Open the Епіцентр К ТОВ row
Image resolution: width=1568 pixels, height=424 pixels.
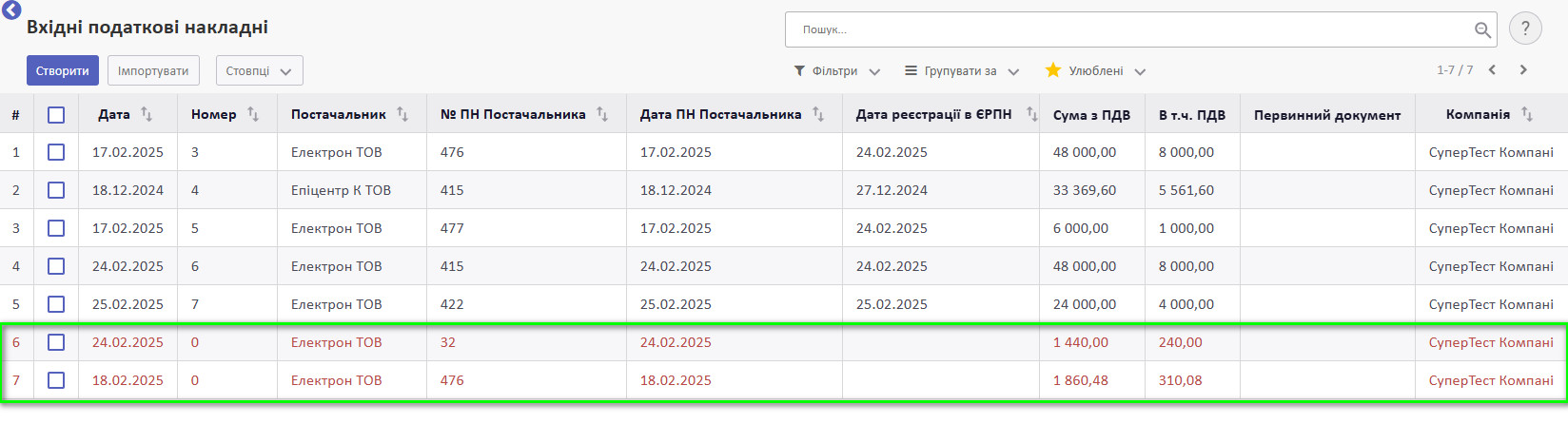tap(784, 190)
